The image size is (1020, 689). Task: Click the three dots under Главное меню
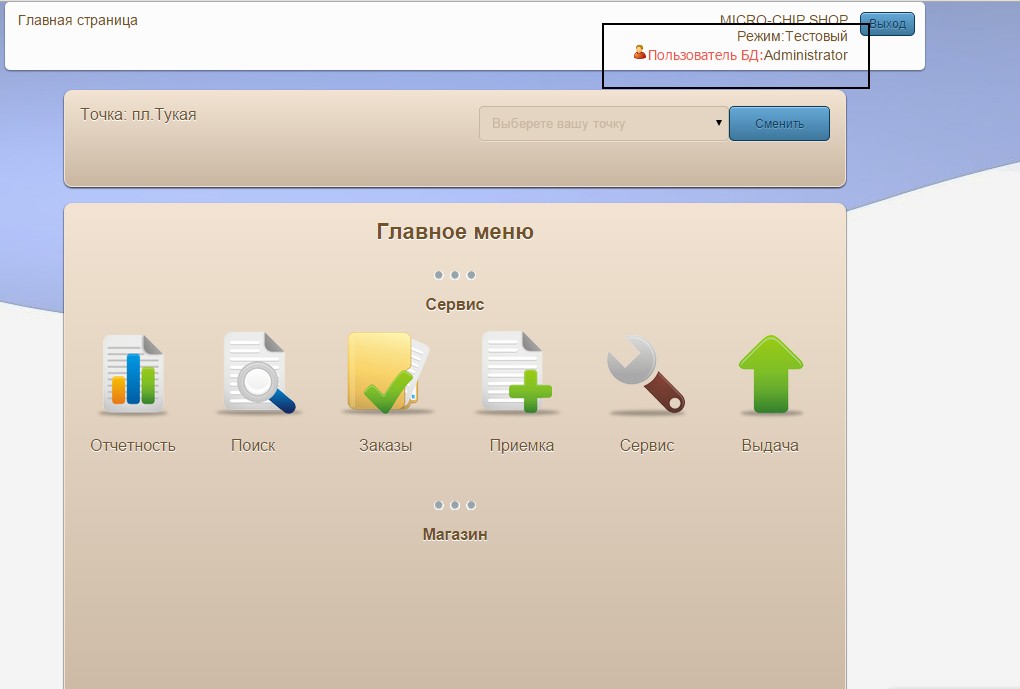[x=455, y=275]
